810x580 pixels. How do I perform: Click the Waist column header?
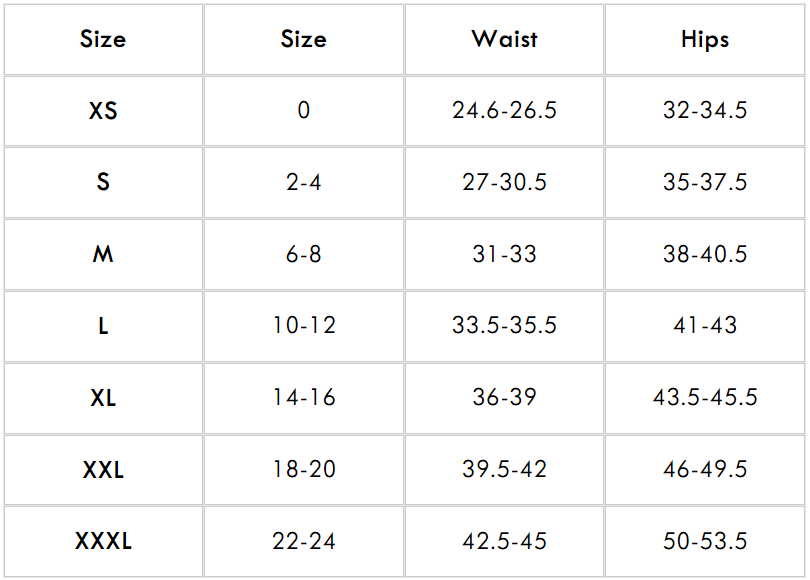[x=504, y=39]
